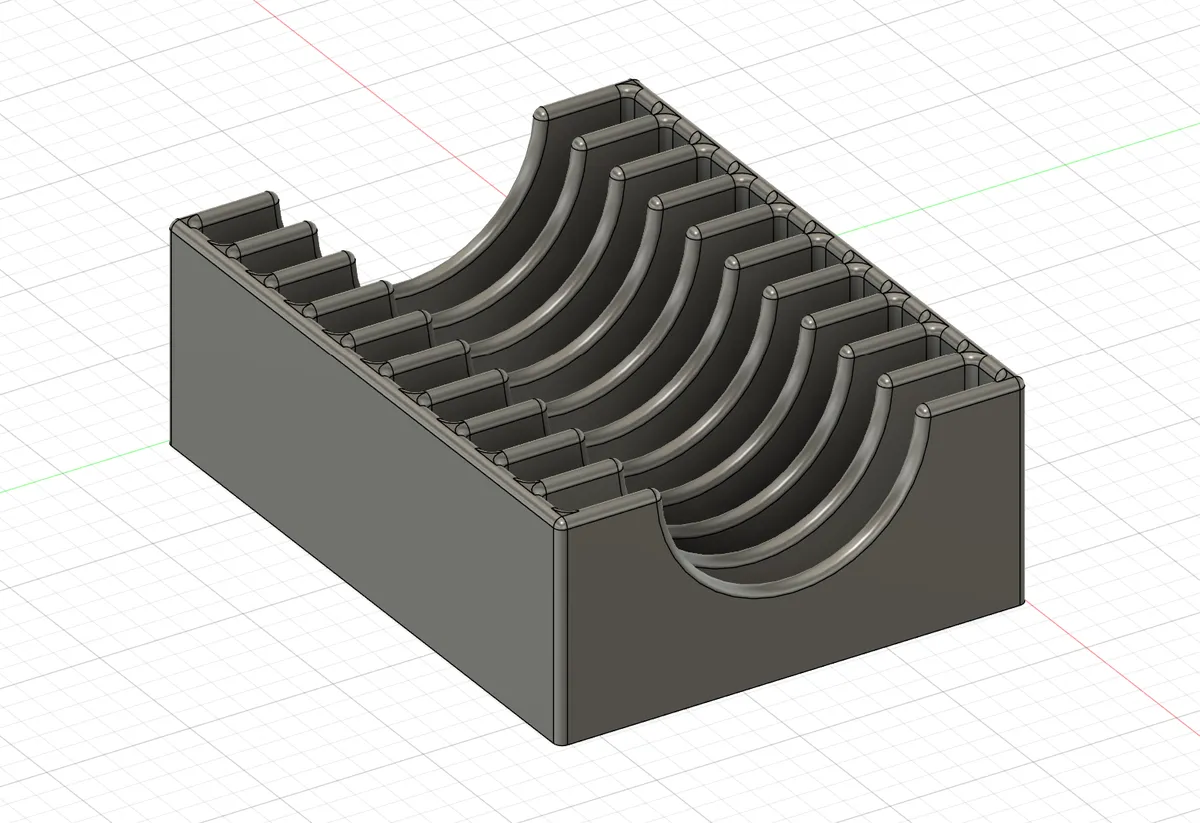Select the front face below the semicircular cutout
This screenshot has height=823, width=1200.
pyautogui.click(x=790, y=650)
